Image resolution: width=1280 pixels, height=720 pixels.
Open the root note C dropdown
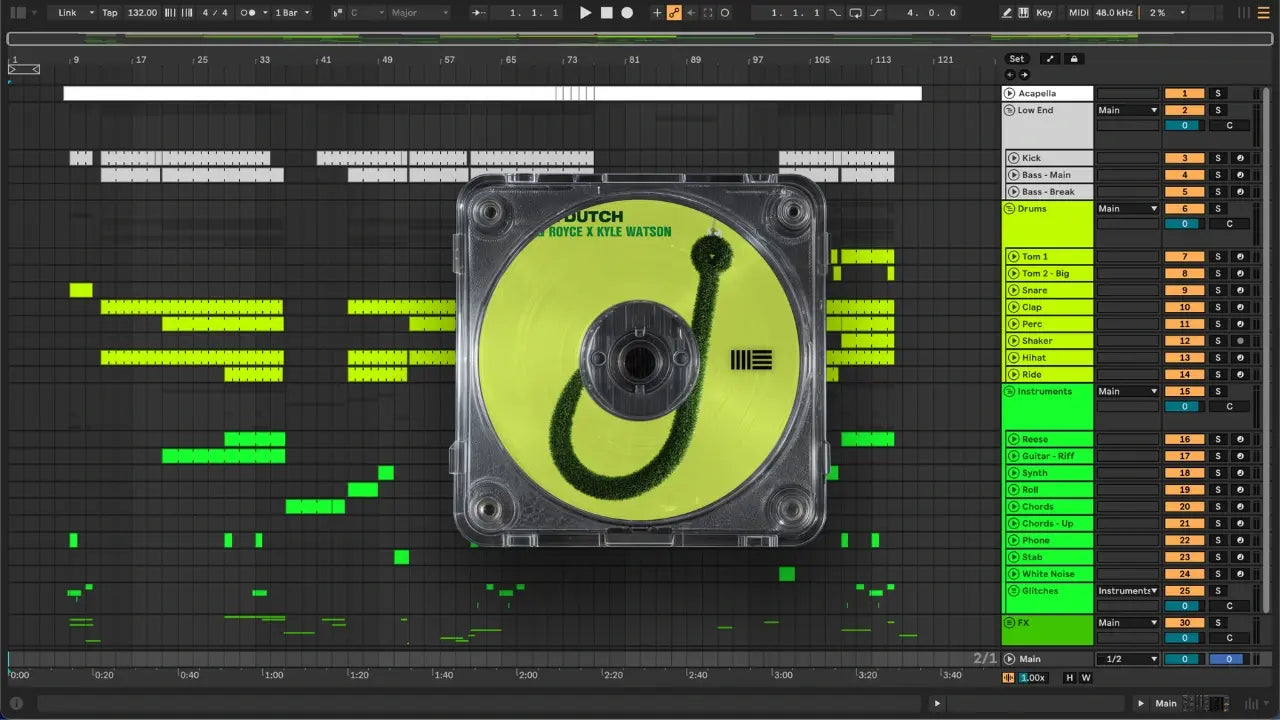tap(367, 13)
